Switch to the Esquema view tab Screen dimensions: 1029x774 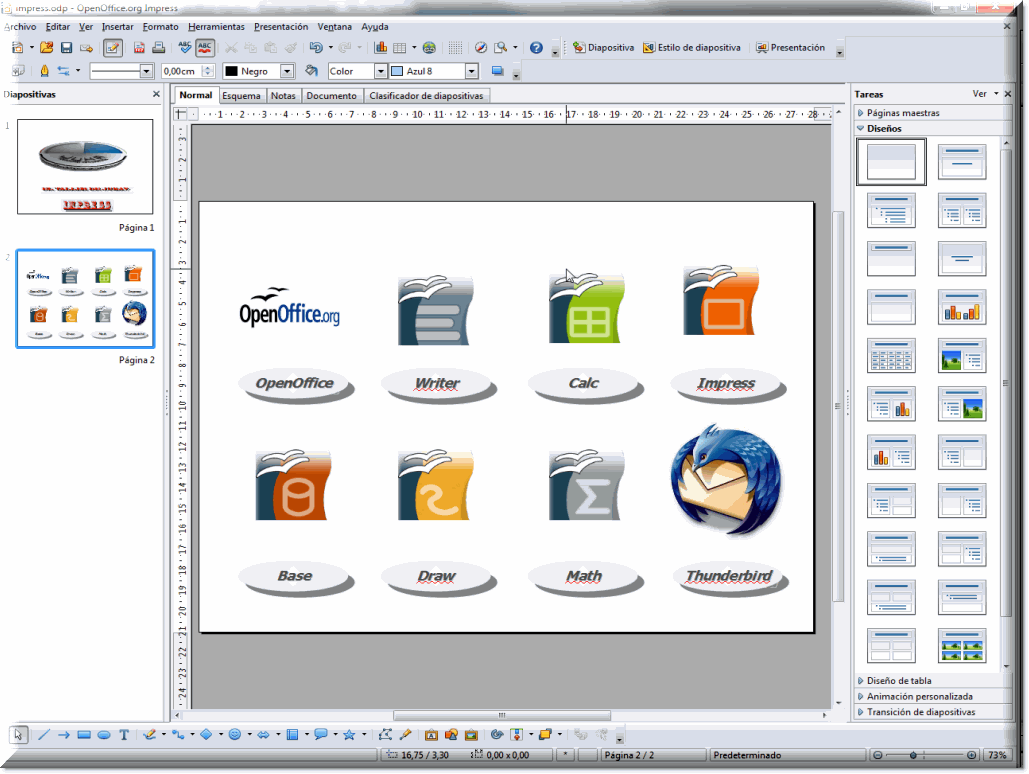pyautogui.click(x=241, y=96)
